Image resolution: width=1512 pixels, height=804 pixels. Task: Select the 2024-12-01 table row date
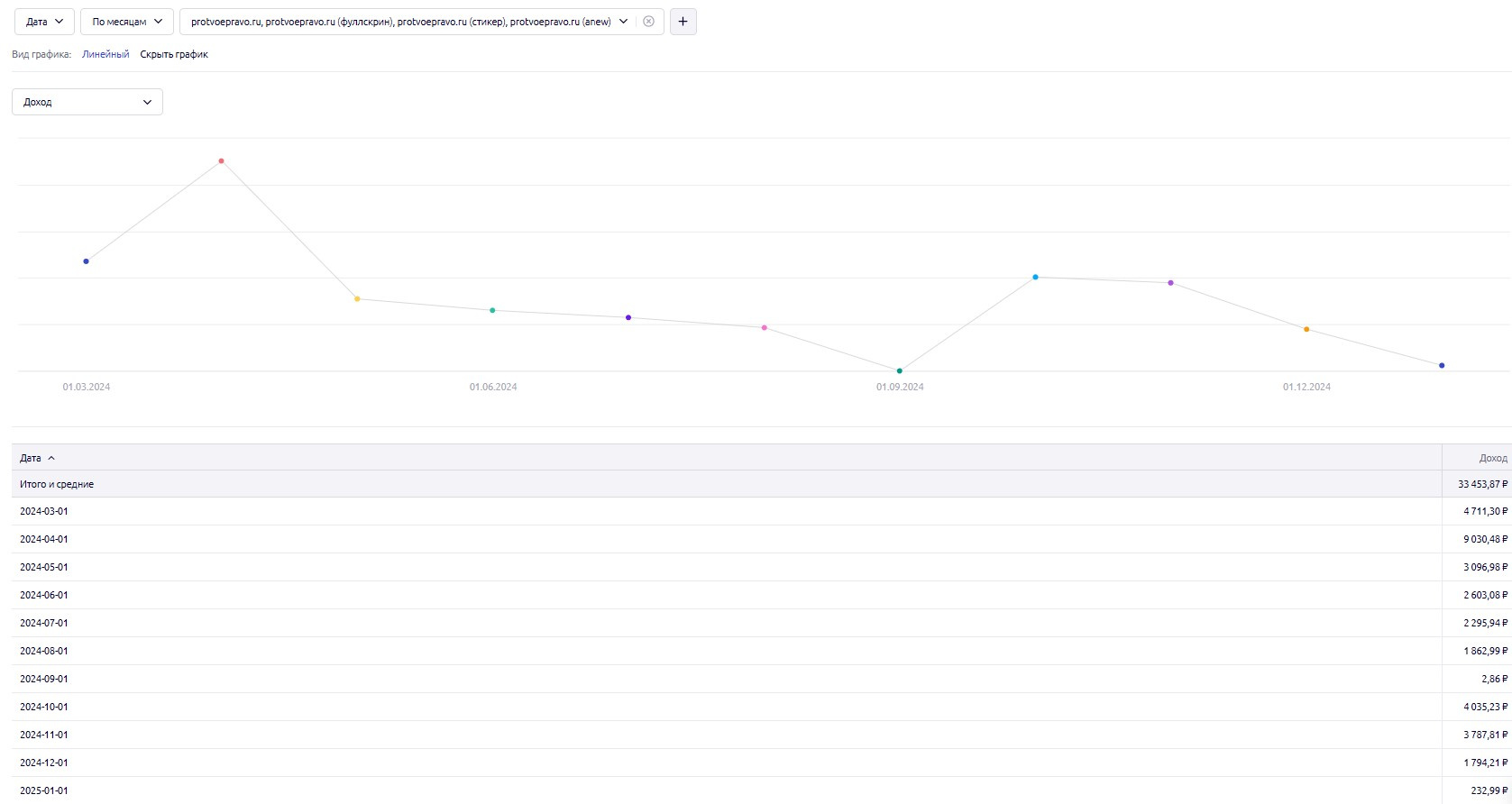click(44, 763)
